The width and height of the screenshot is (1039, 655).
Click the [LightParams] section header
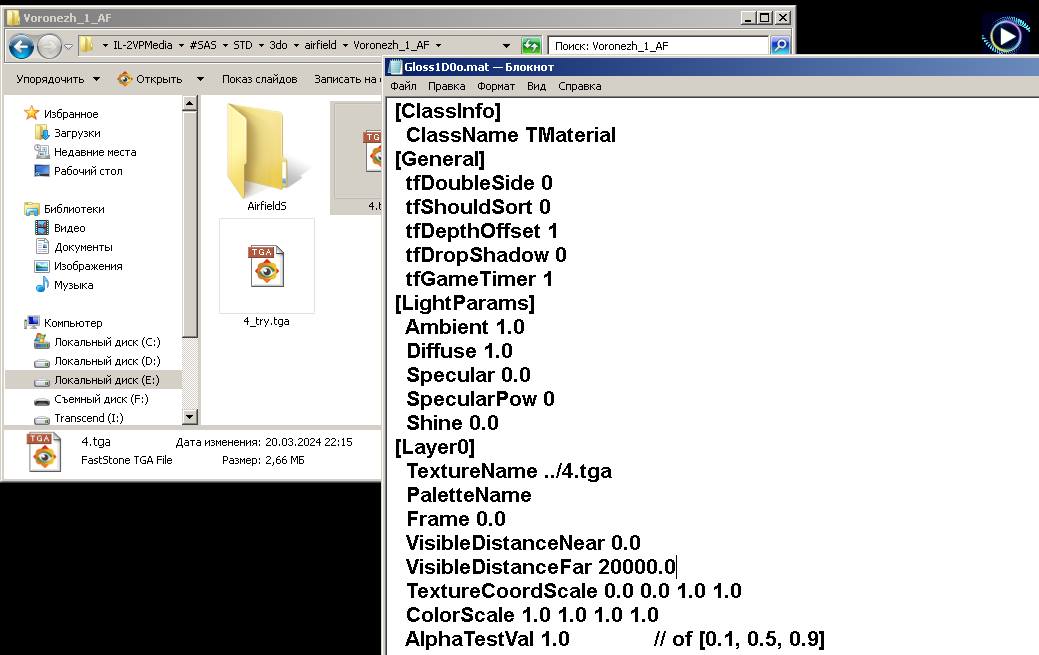[465, 303]
